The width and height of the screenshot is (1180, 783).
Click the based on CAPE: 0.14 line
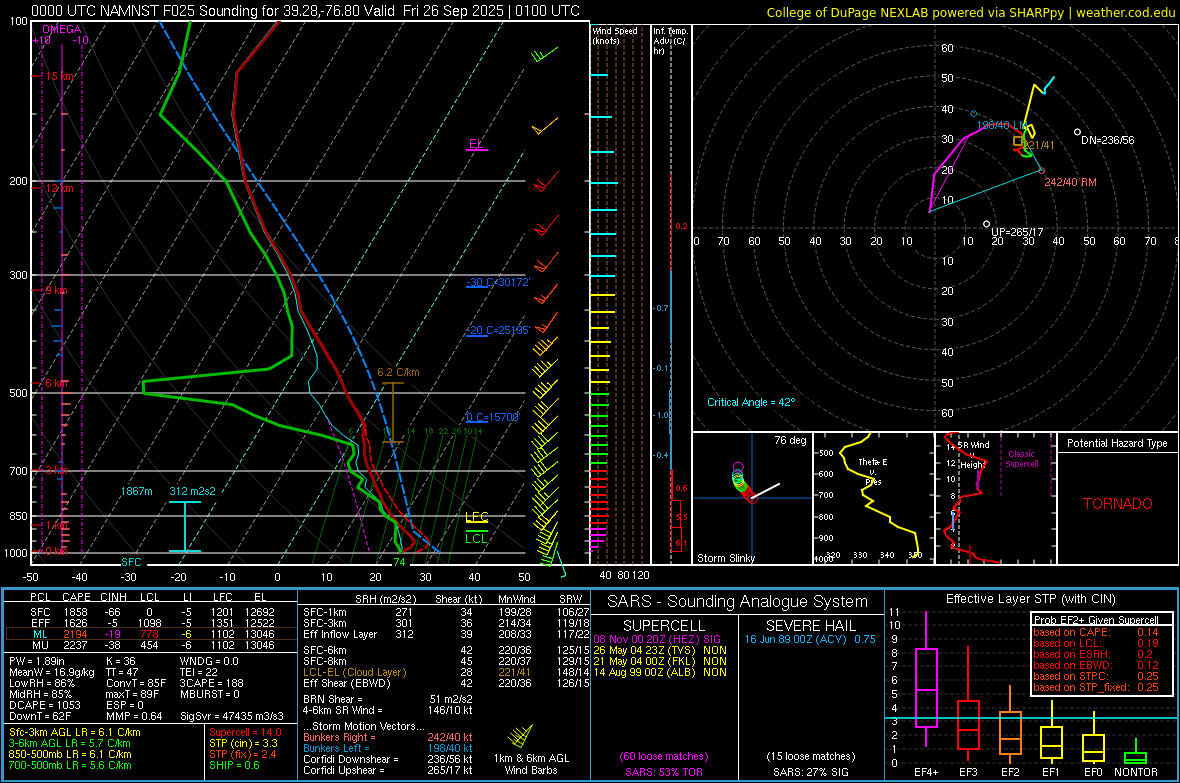tap(1096, 632)
